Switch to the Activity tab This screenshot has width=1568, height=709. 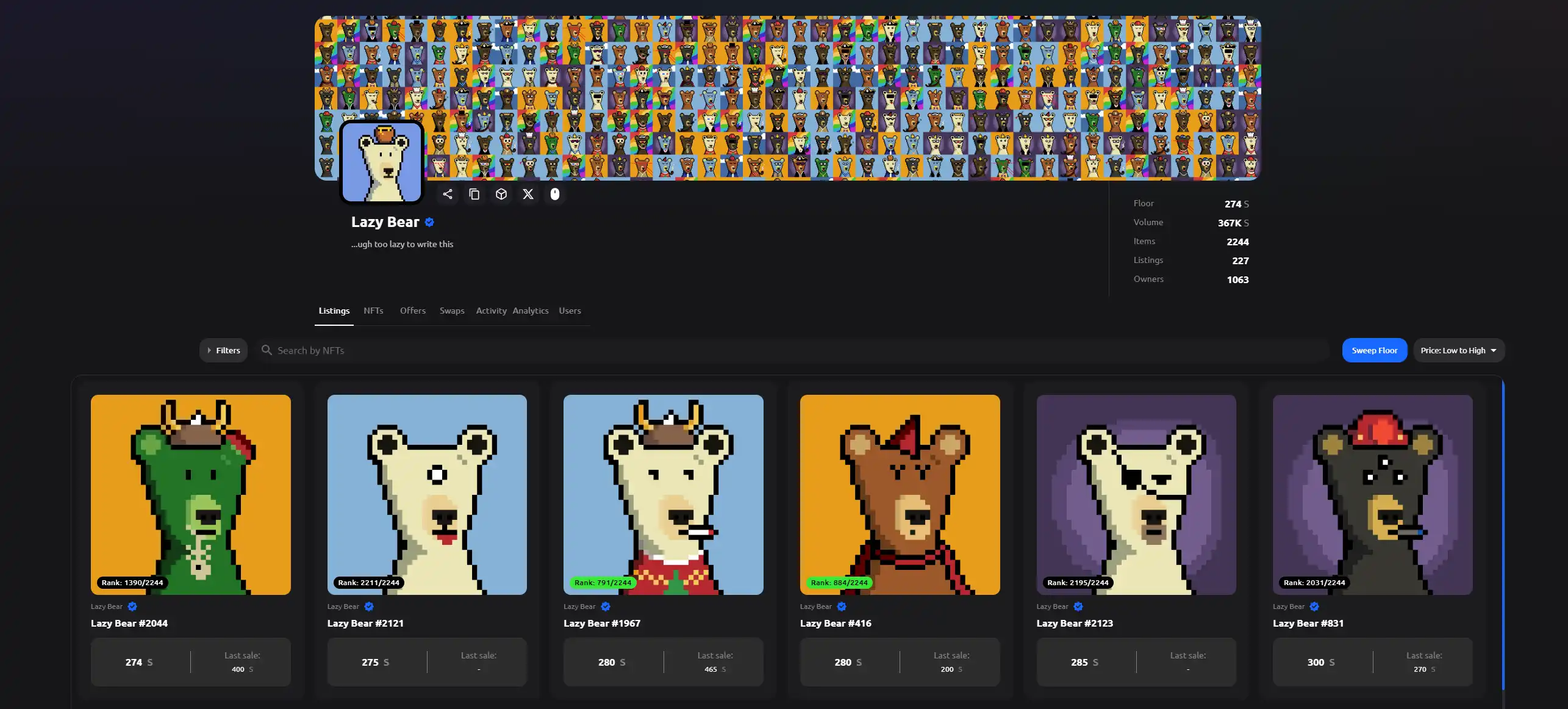(491, 311)
